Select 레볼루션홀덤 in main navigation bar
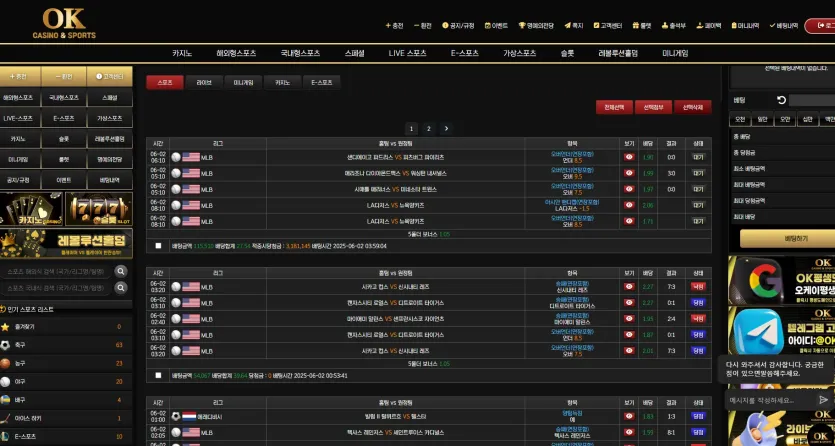This screenshot has width=835, height=446. (x=618, y=53)
